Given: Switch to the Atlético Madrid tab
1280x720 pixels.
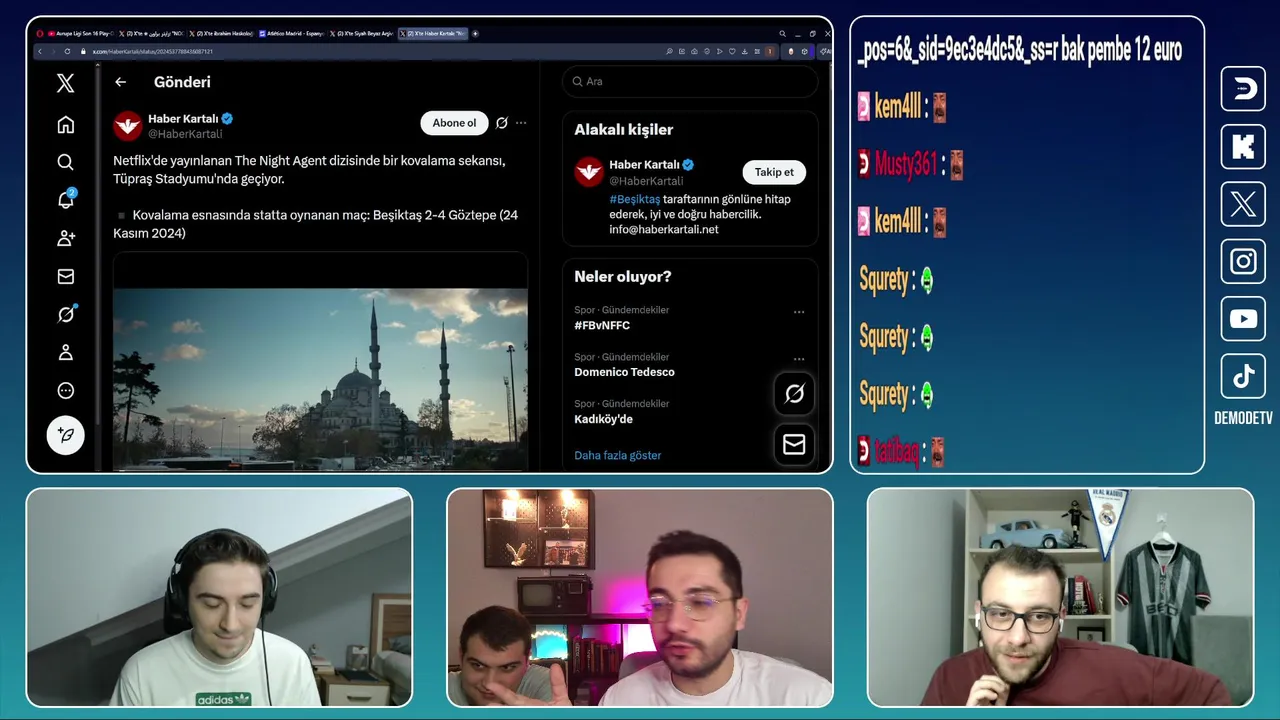Looking at the screenshot, I should click(292, 34).
